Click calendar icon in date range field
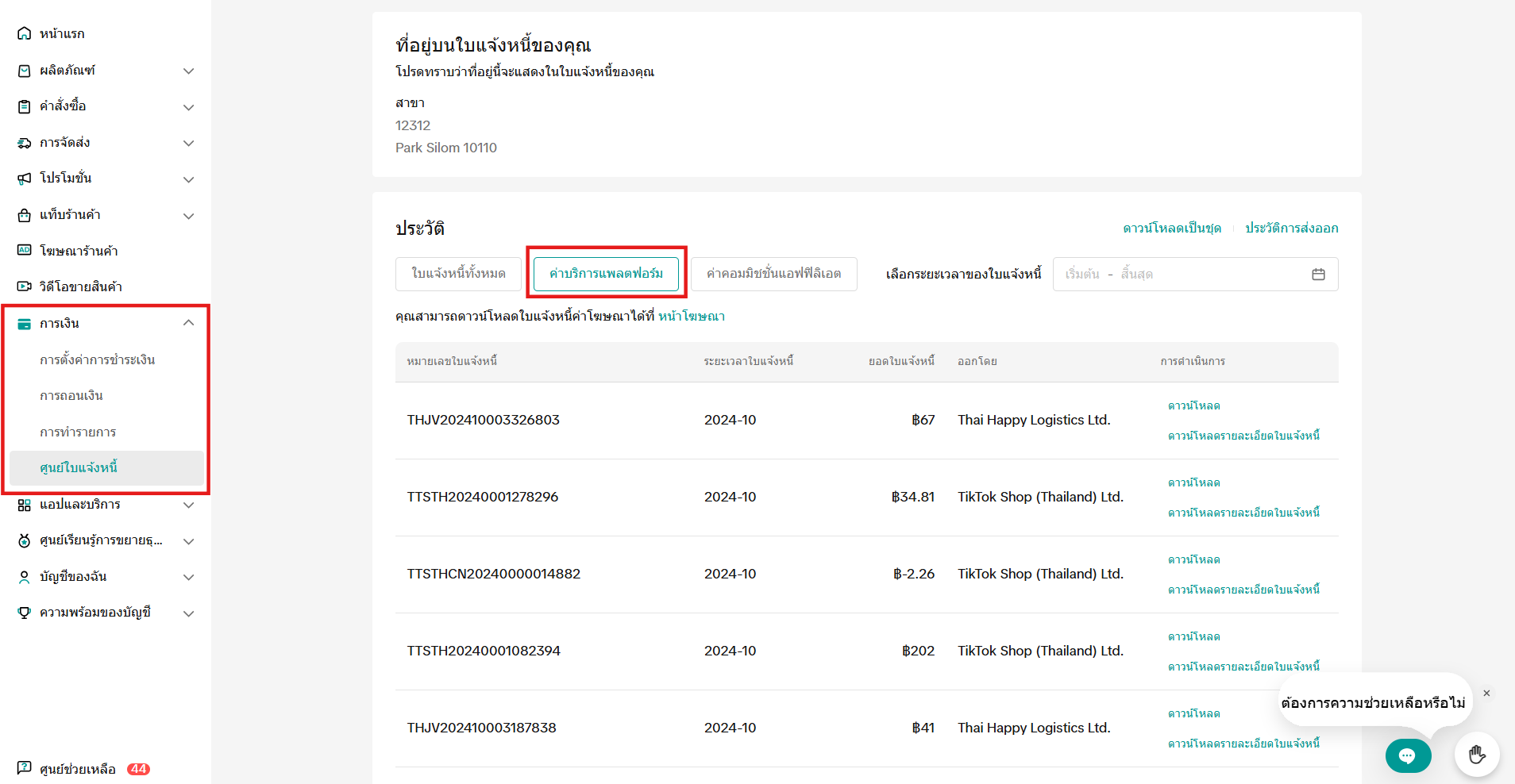This screenshot has width=1515, height=784. coord(1318,275)
